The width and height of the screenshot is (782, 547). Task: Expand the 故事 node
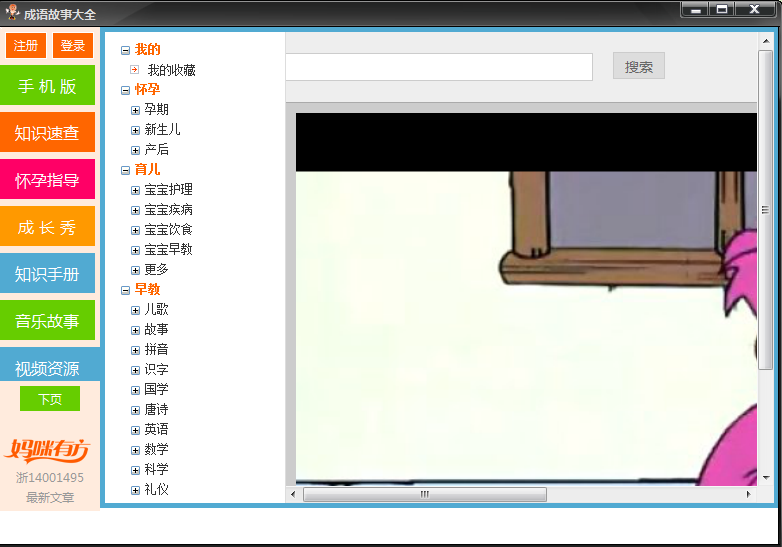click(135, 330)
